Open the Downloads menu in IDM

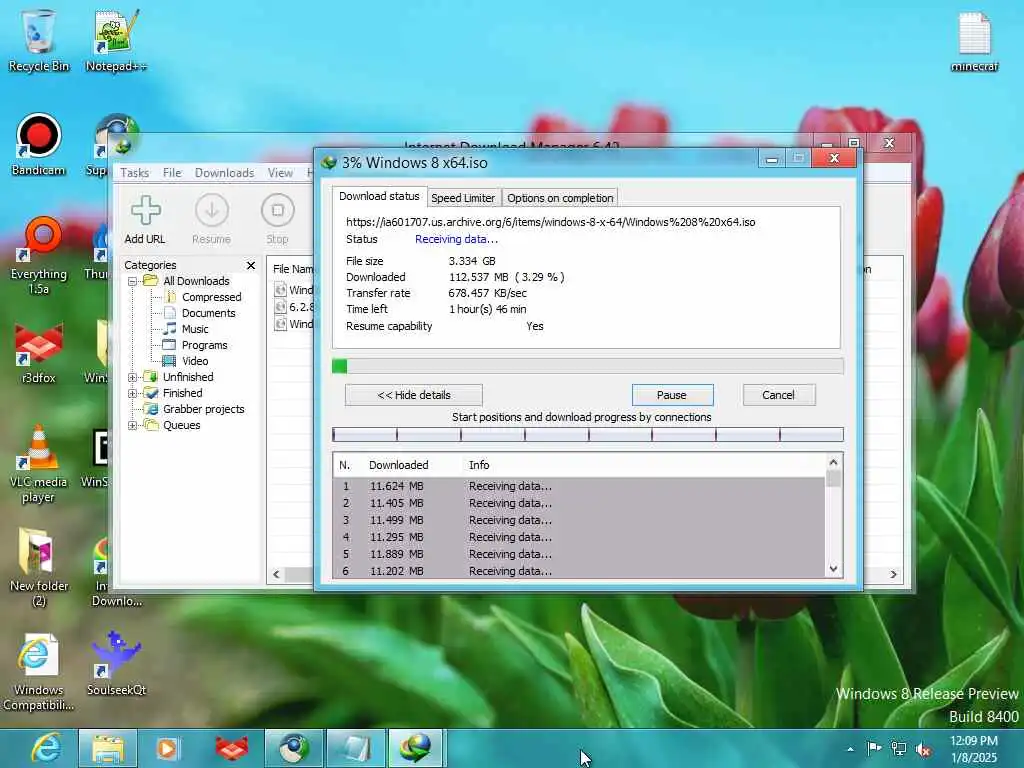tap(224, 173)
